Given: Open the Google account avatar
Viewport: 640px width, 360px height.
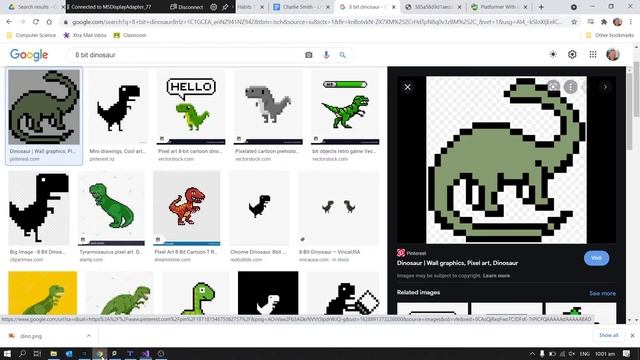Looking at the screenshot, I should point(613,54).
